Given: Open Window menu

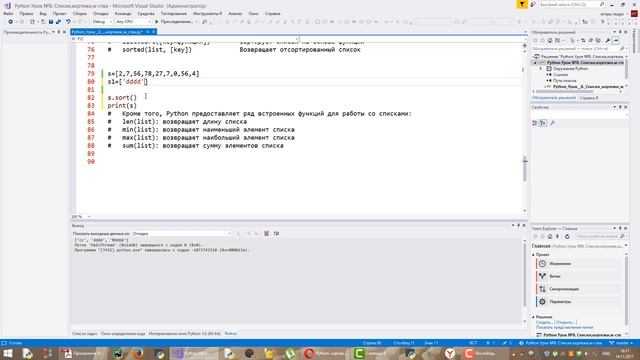Looking at the screenshot, I should (253, 13).
